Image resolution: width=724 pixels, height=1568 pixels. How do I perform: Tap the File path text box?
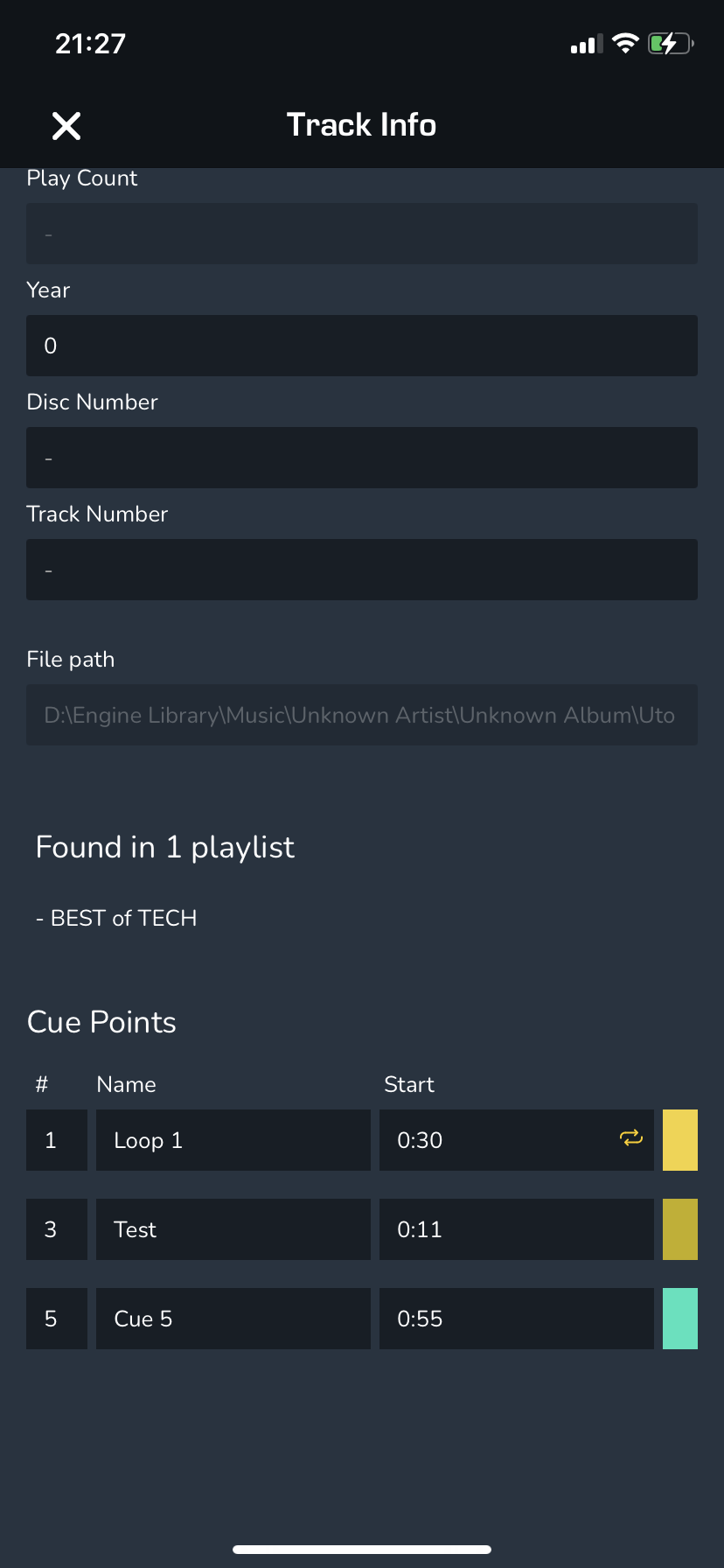click(x=362, y=715)
